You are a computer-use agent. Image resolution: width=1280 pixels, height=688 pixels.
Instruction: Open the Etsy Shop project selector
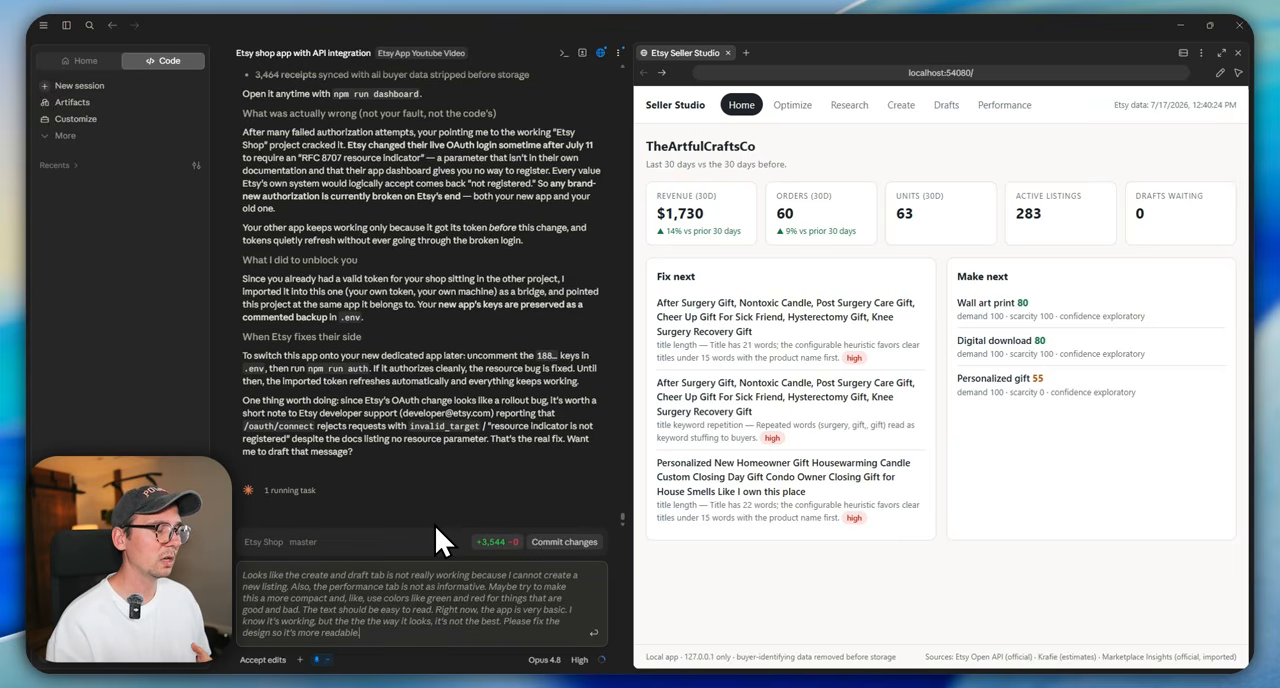pos(263,542)
